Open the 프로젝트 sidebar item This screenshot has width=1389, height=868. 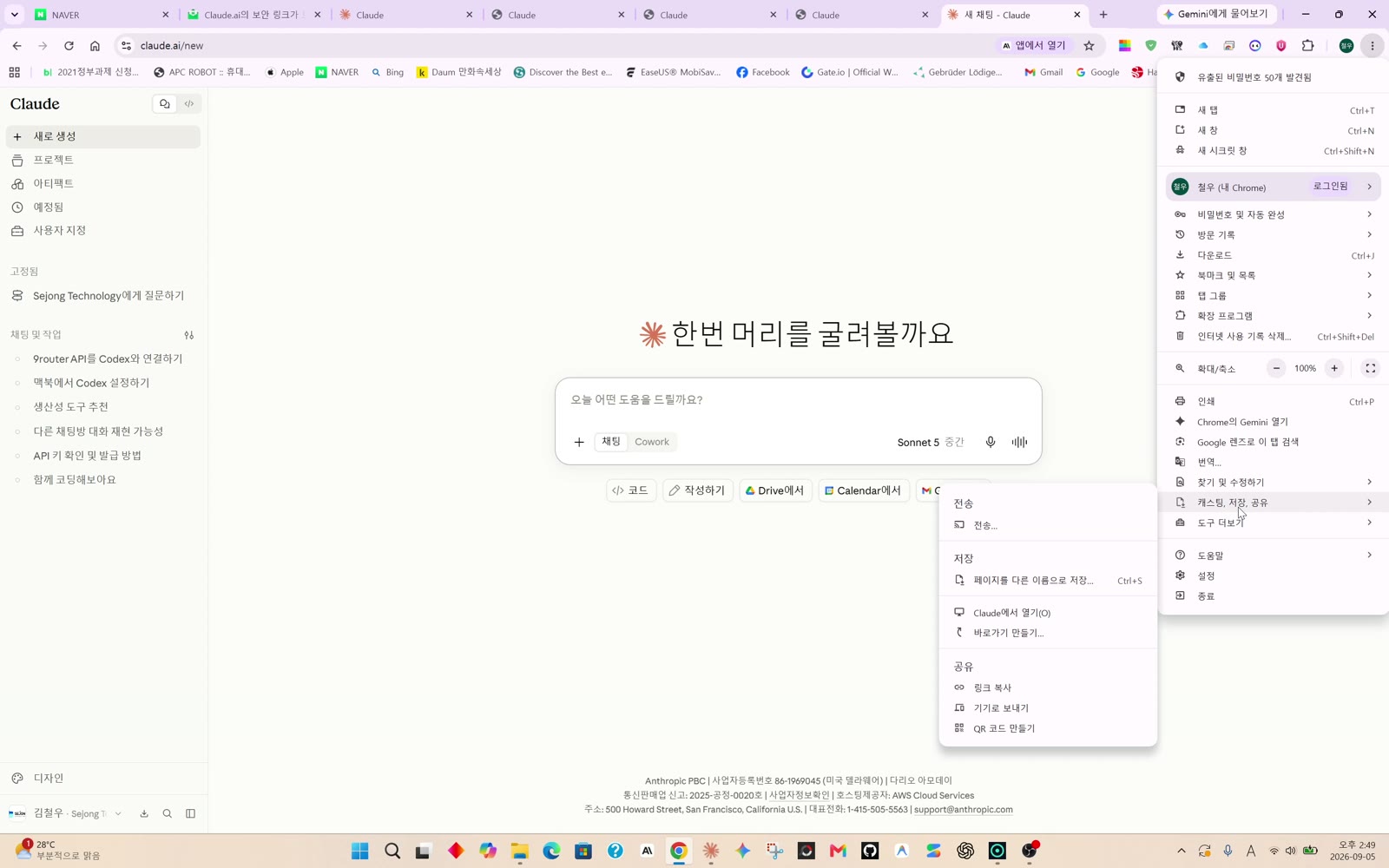(x=103, y=161)
